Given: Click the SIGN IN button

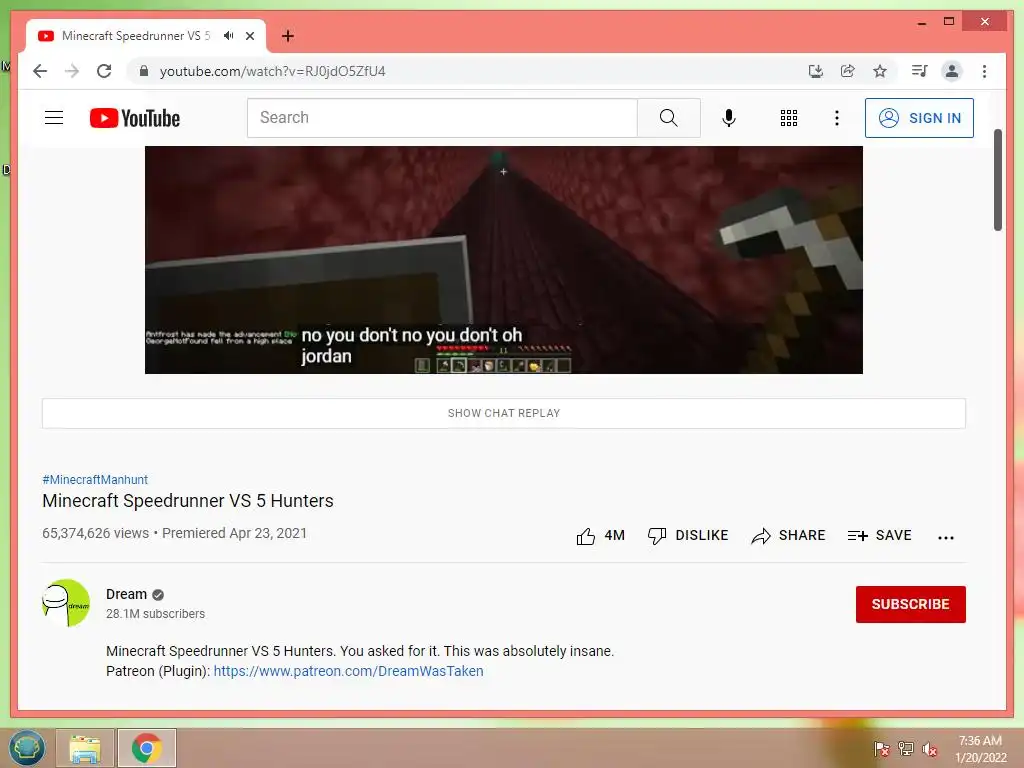Looking at the screenshot, I should click(919, 118).
